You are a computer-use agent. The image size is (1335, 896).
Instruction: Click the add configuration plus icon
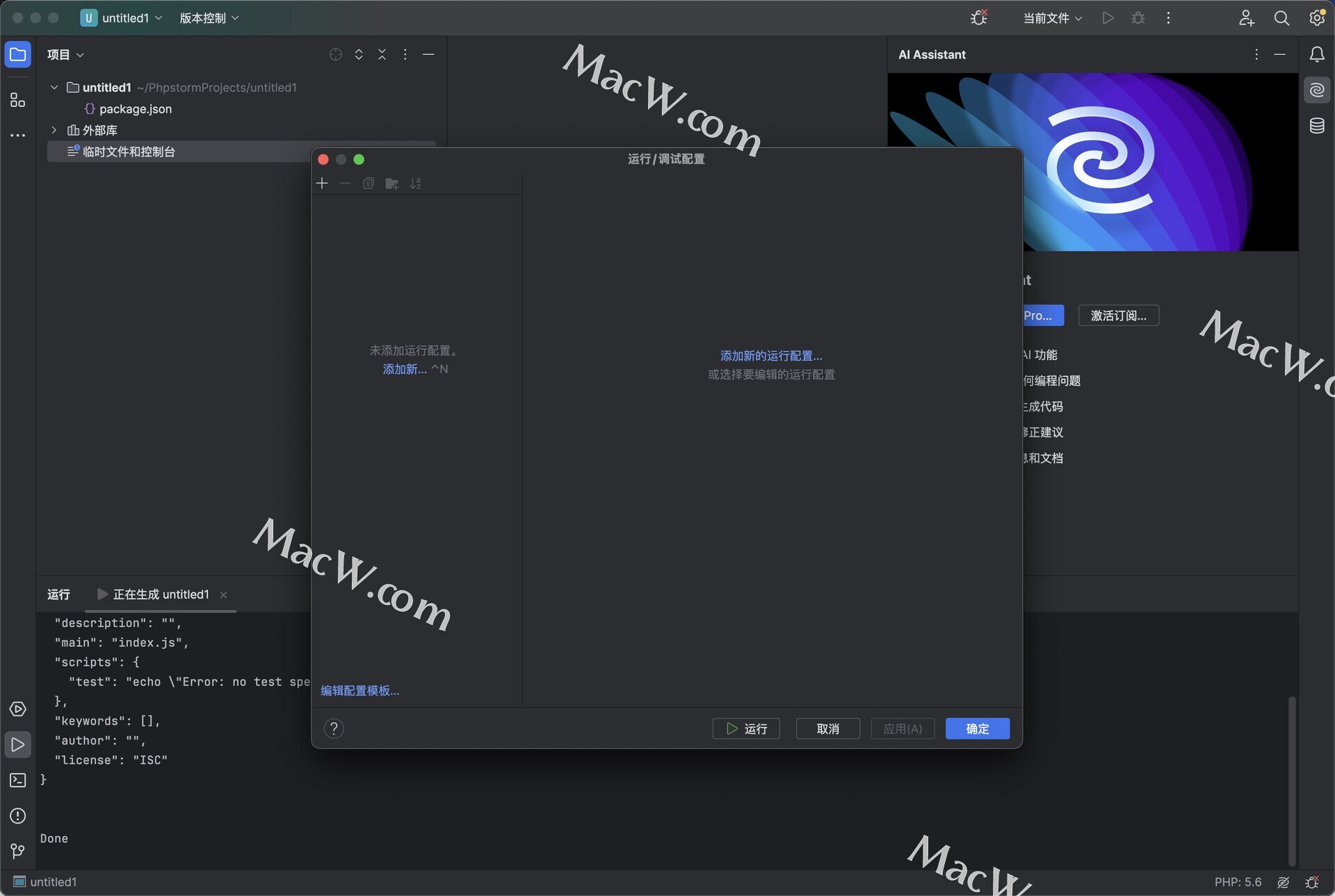coord(322,183)
